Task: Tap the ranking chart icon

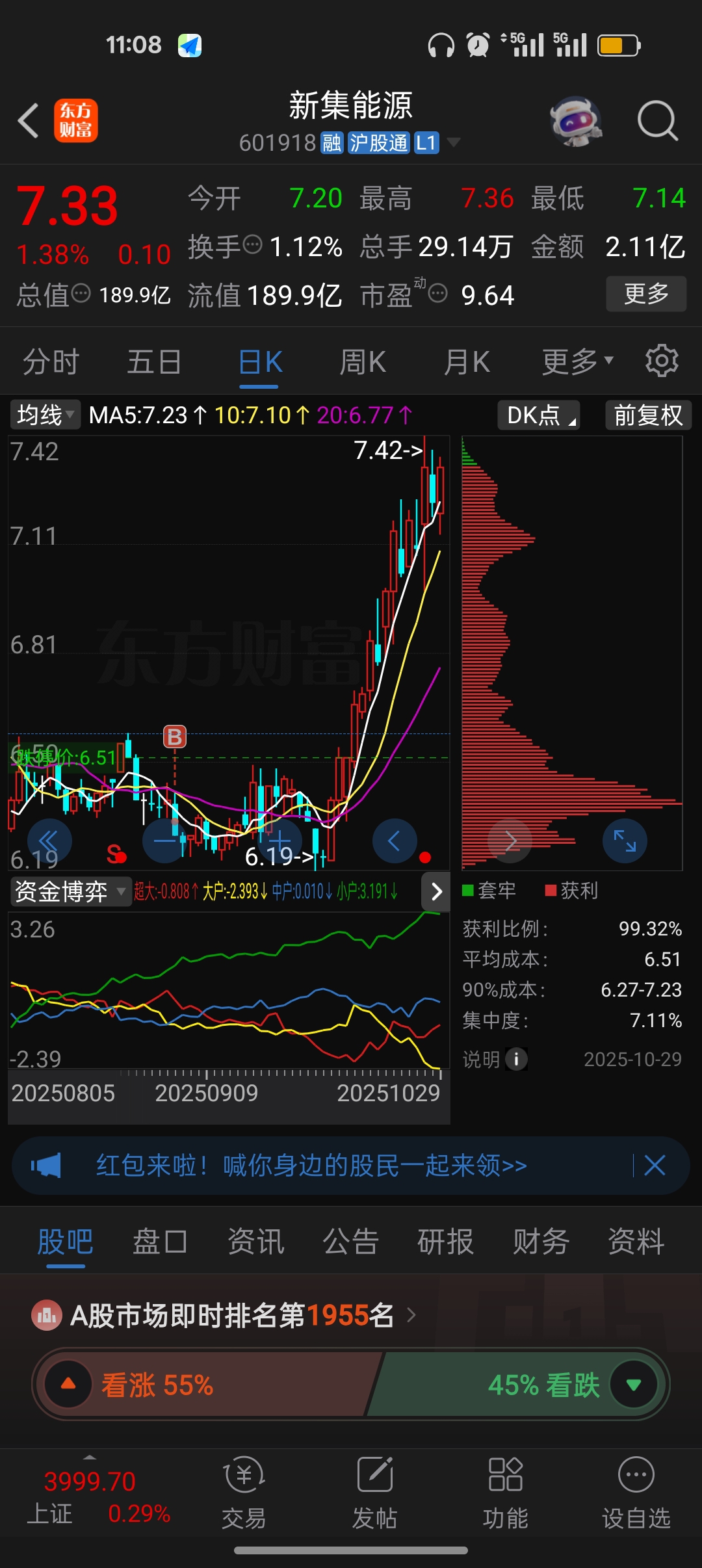Action: point(47,1315)
